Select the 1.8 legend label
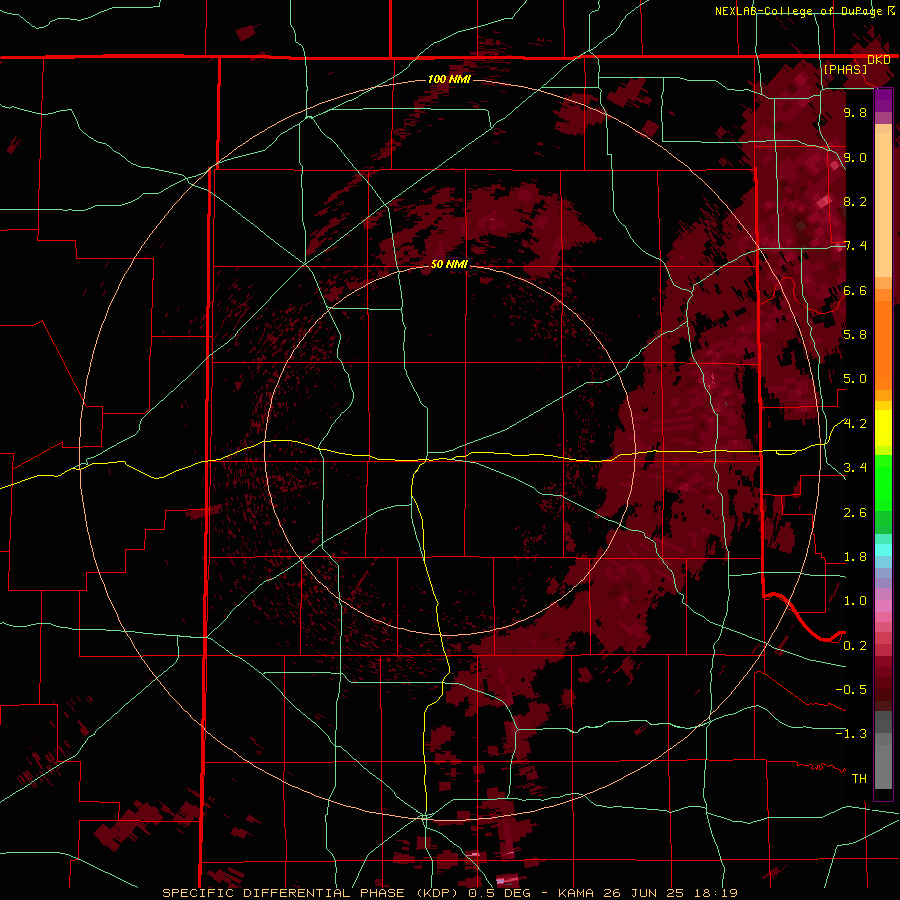The height and width of the screenshot is (900, 900). click(x=855, y=557)
